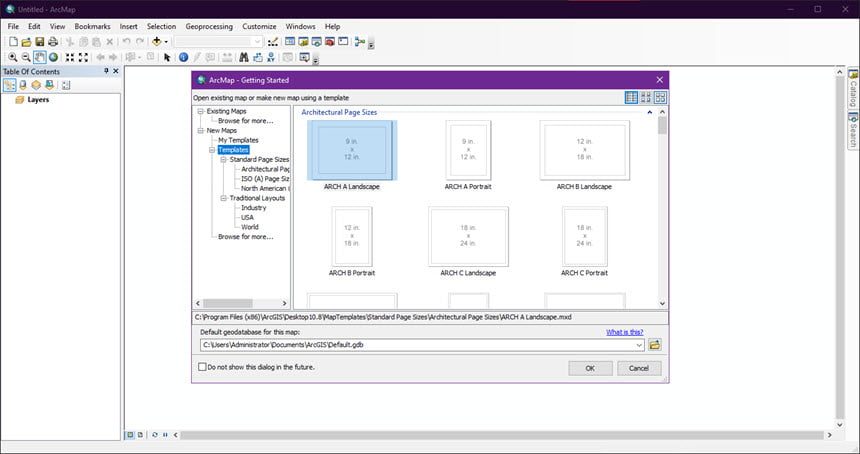This screenshot has height=454, width=860.
Task: Open the Python window icon
Action: point(343,42)
